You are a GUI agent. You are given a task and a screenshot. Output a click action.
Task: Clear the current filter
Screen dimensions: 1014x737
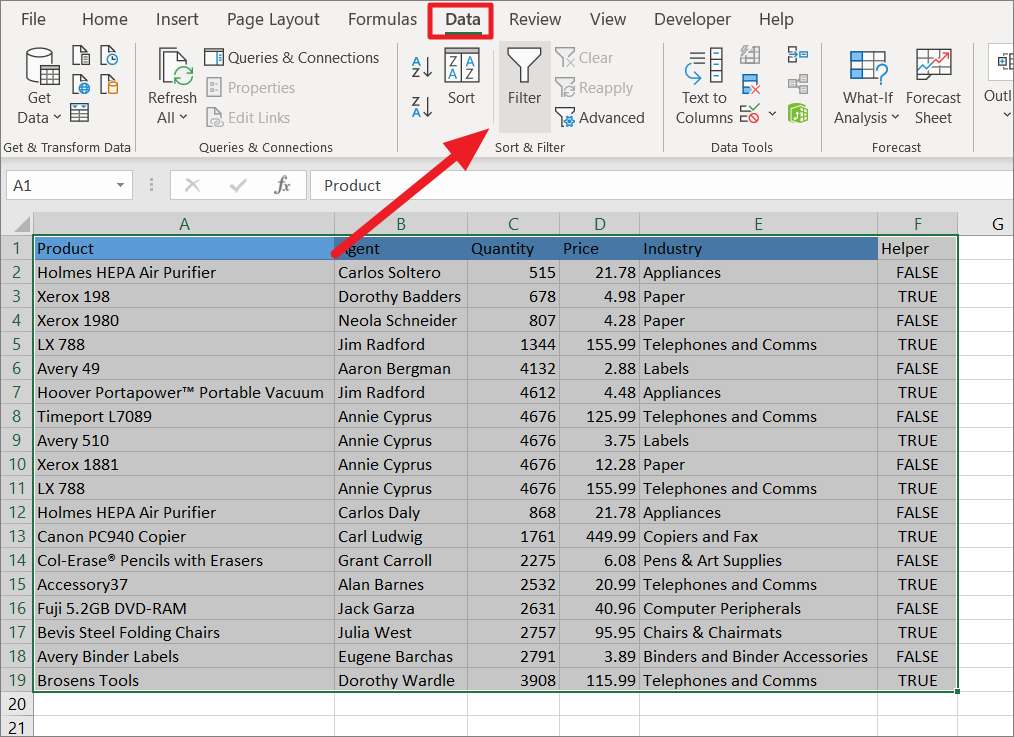(583, 58)
